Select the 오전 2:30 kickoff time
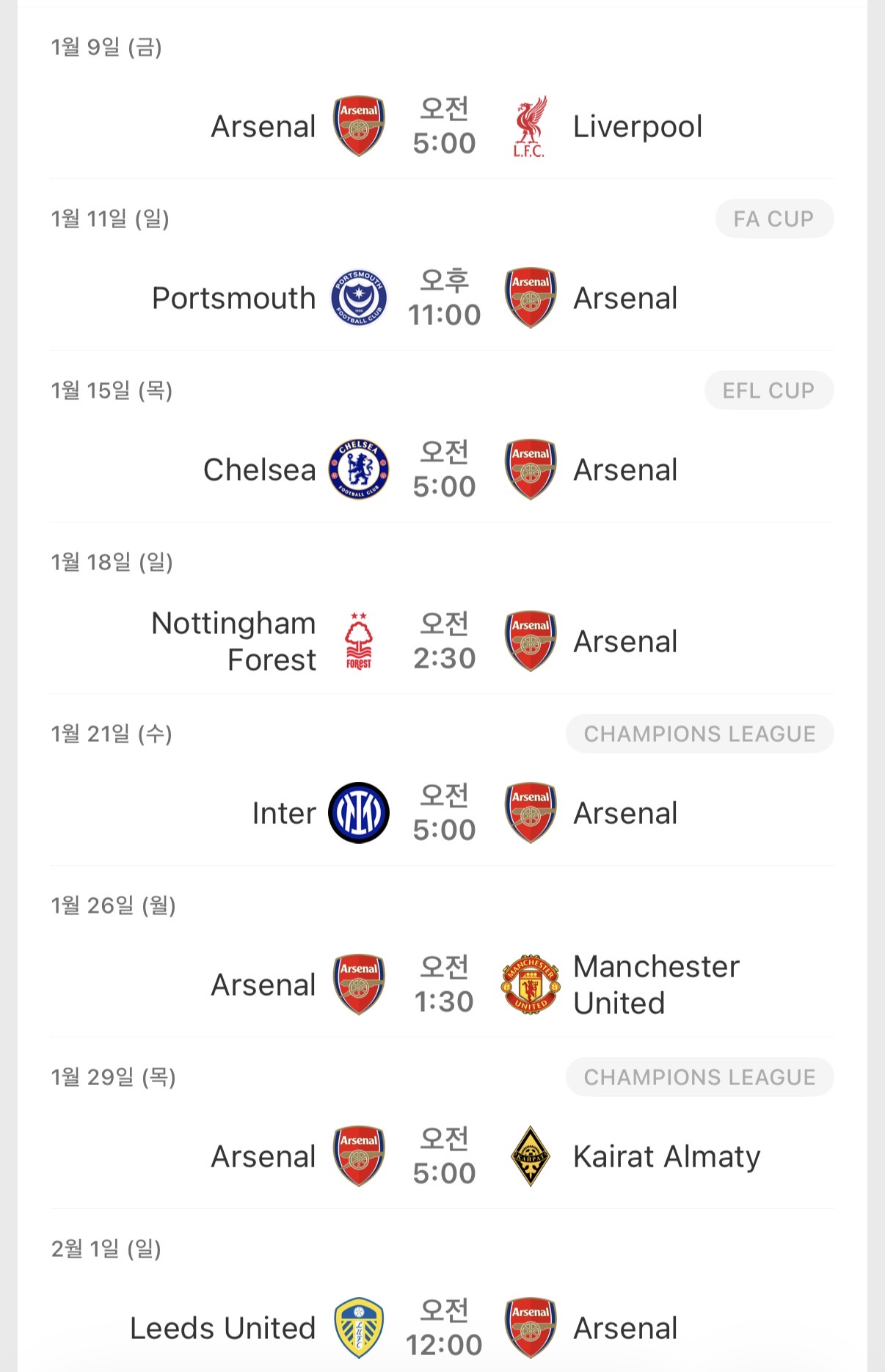Viewport: 885px width, 1372px height. point(444,641)
